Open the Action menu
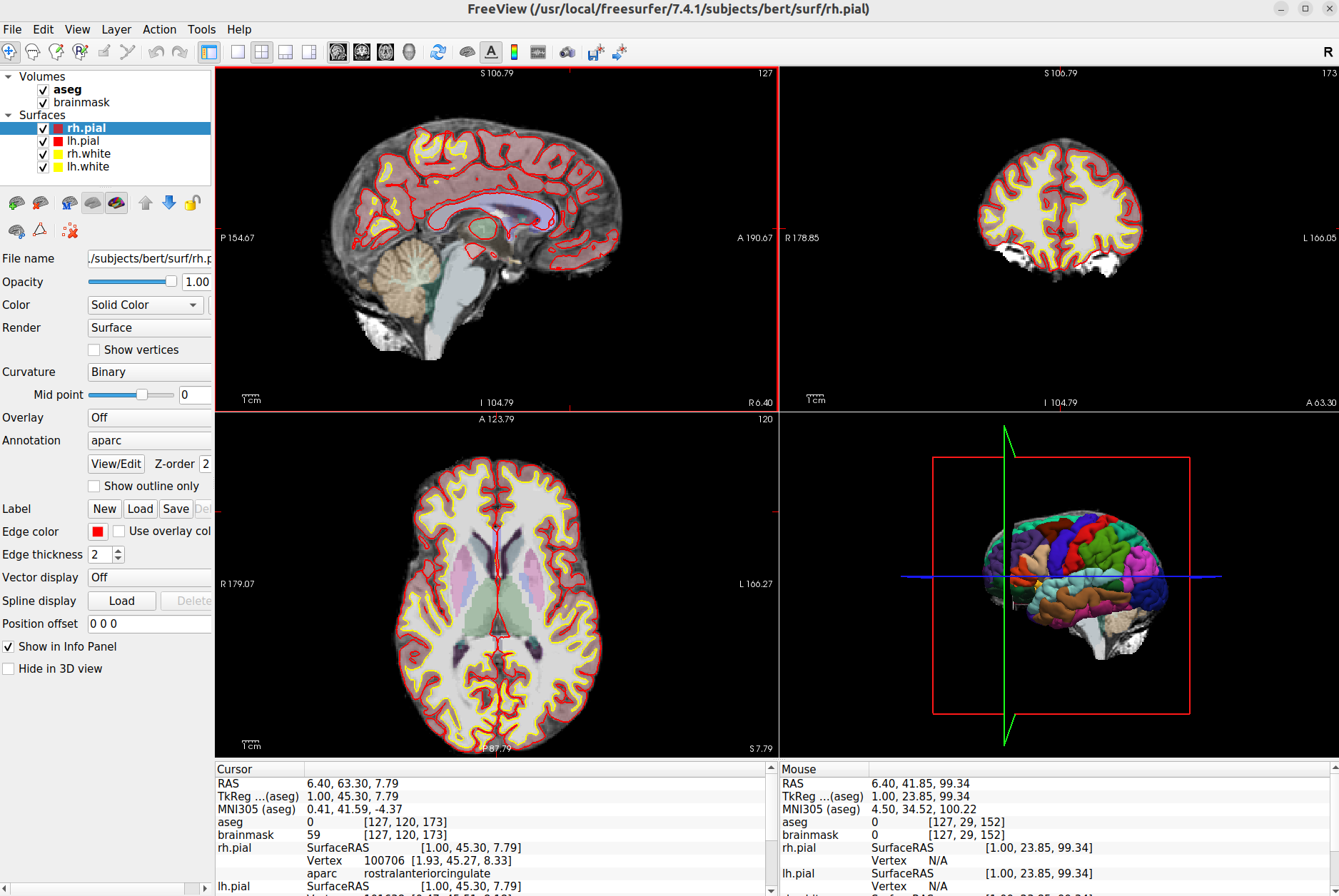The image size is (1339, 896). 159,29
